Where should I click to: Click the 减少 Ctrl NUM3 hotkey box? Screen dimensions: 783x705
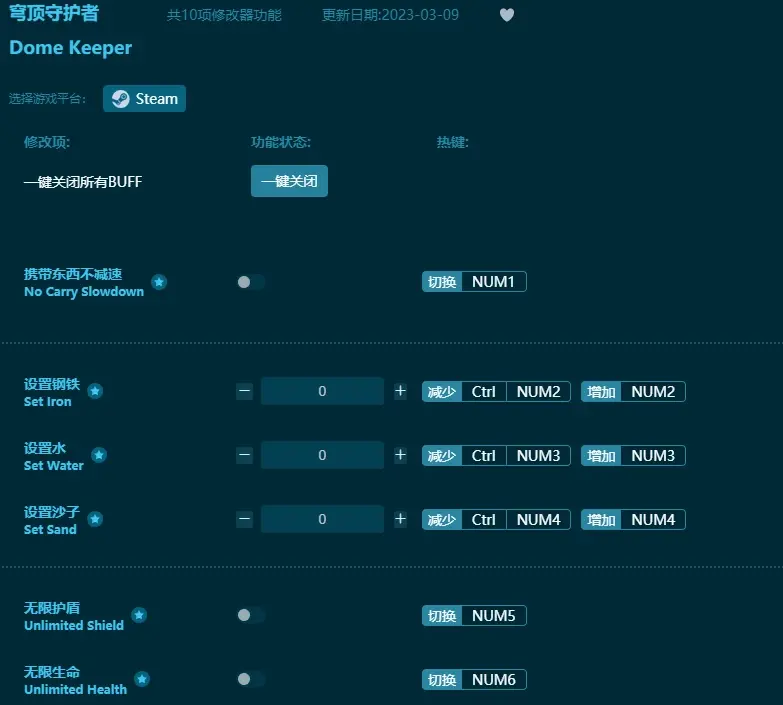[496, 455]
